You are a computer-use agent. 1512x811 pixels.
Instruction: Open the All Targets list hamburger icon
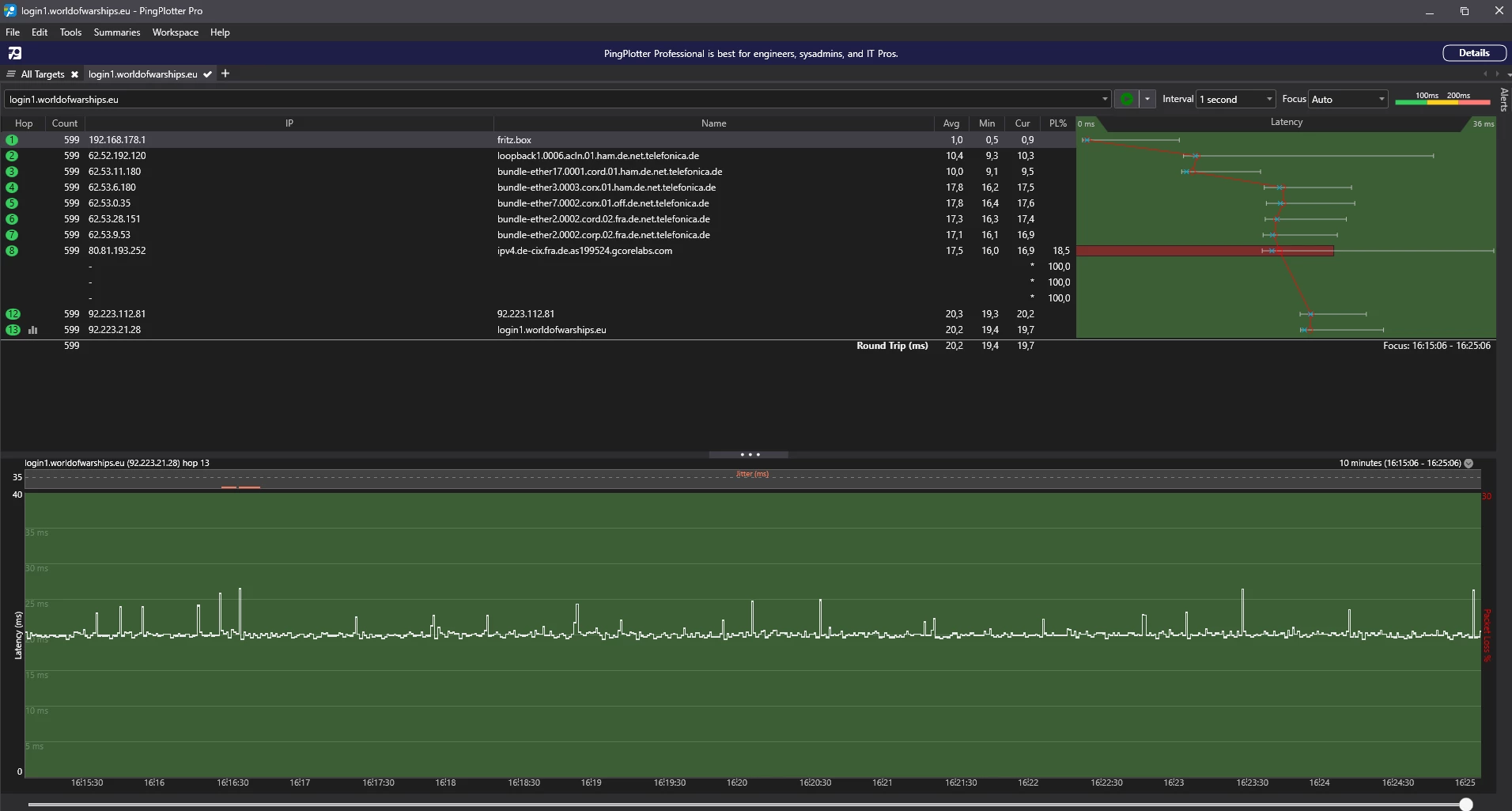coord(11,74)
